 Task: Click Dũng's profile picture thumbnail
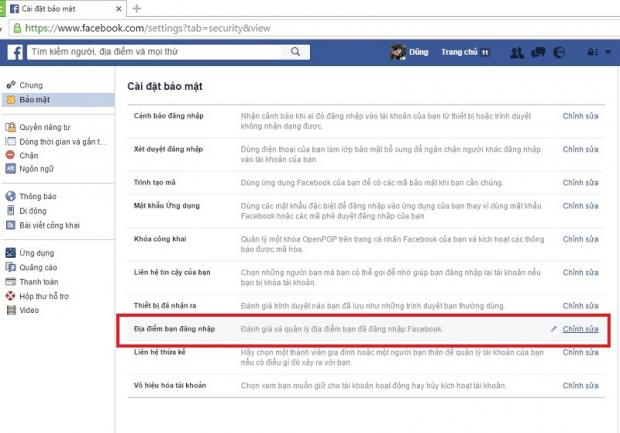396,52
